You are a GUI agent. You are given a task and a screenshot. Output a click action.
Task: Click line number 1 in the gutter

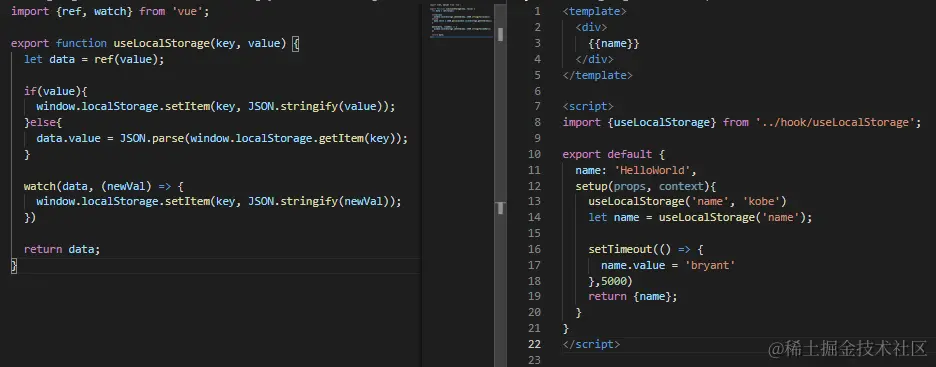pyautogui.click(x=537, y=11)
